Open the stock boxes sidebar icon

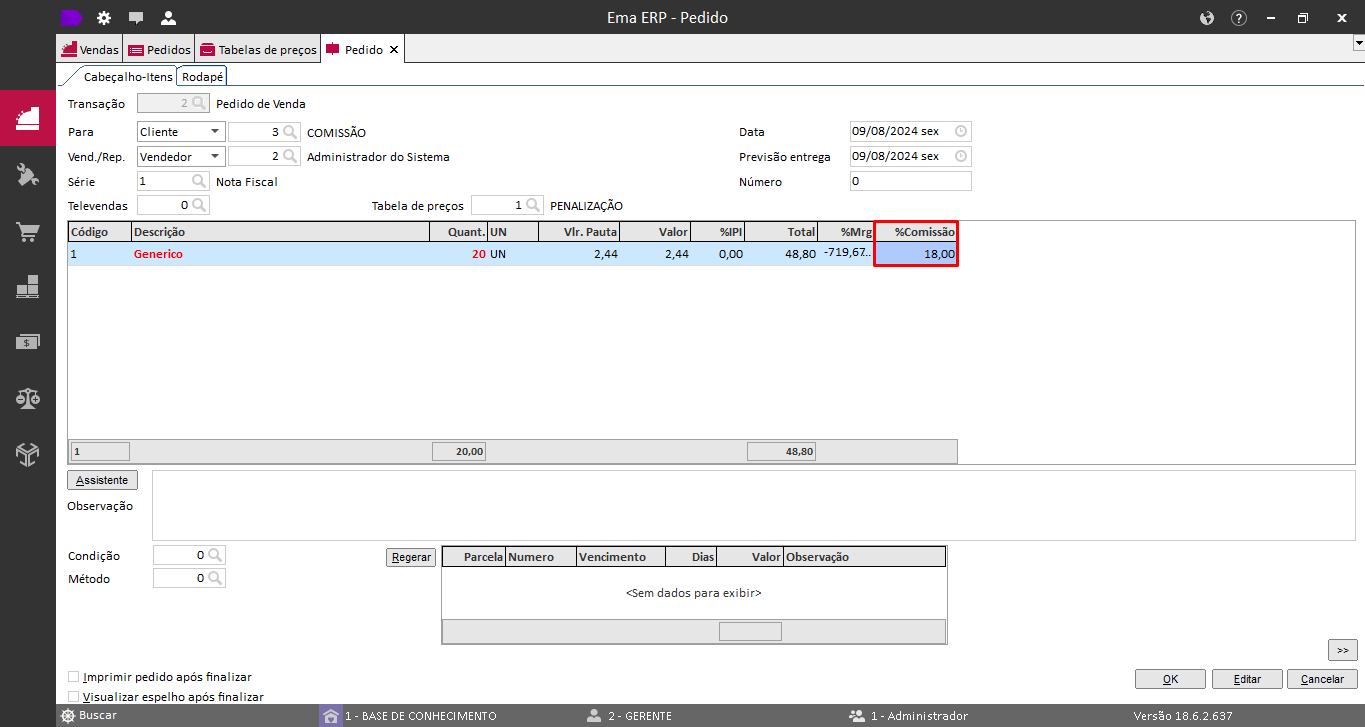click(28, 287)
